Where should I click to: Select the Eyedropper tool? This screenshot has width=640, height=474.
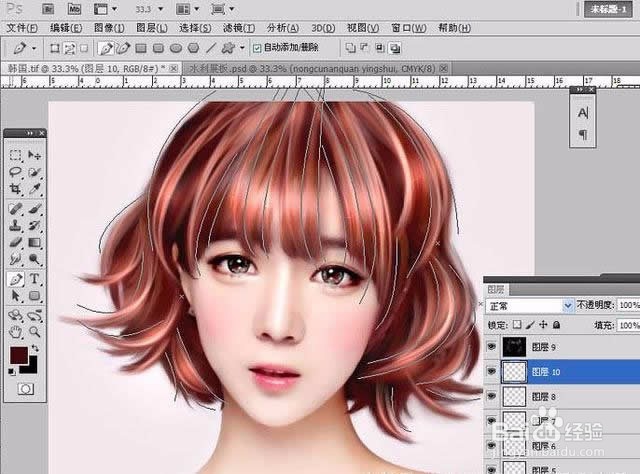click(x=35, y=189)
